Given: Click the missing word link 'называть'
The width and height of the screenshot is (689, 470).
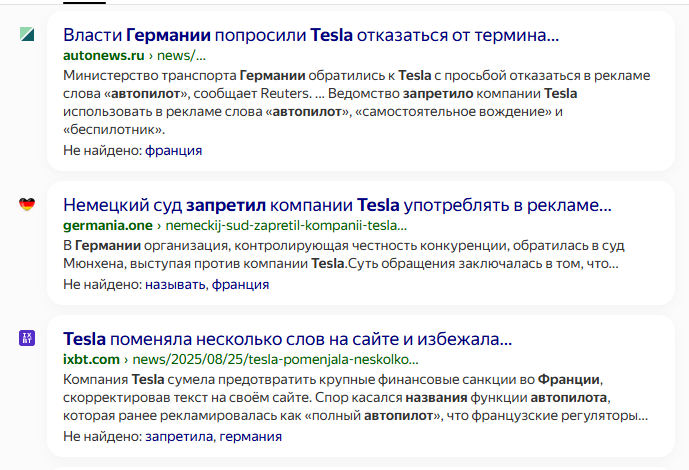Looking at the screenshot, I should (176, 284).
